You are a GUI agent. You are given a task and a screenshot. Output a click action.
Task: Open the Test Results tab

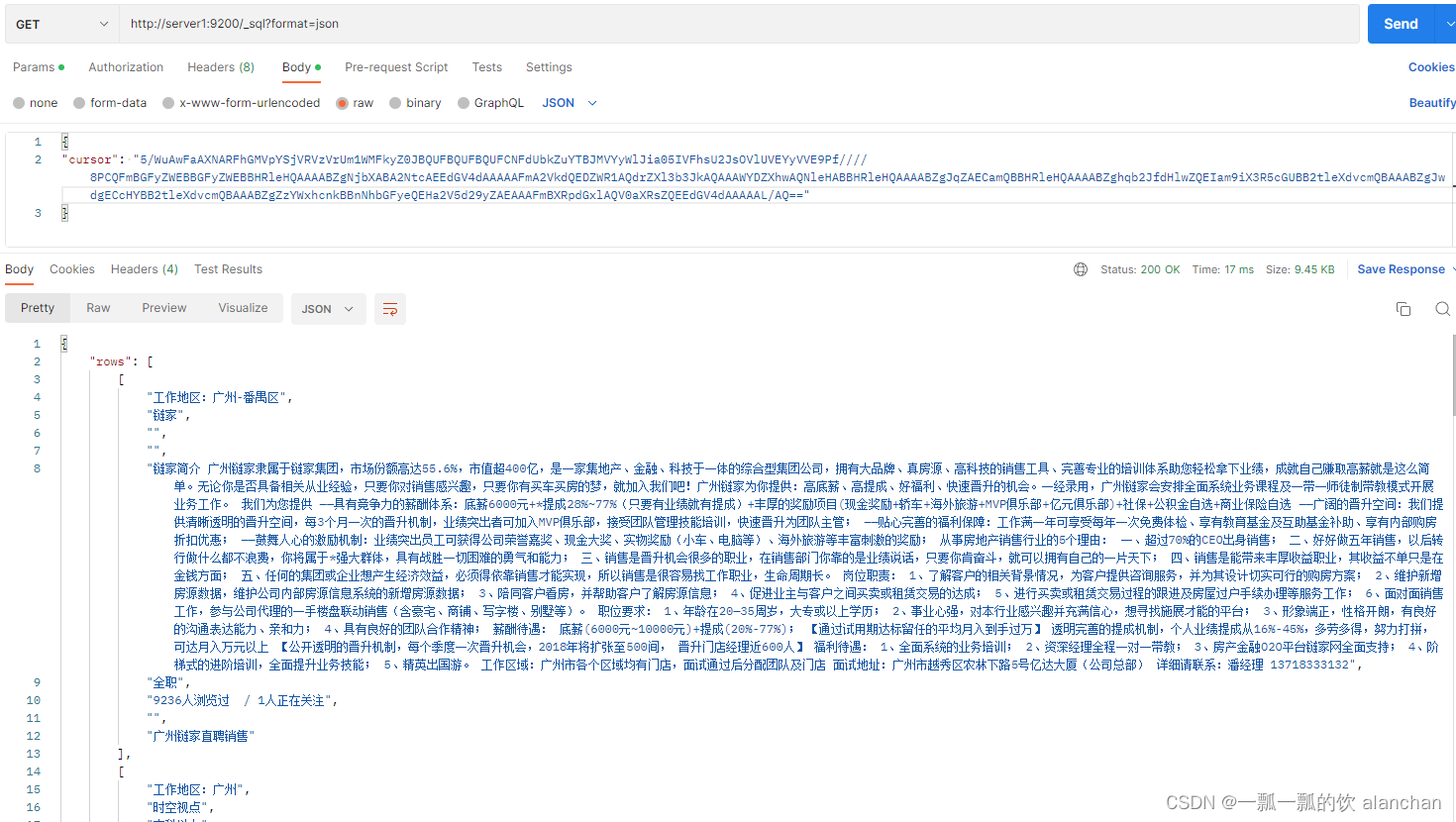pyautogui.click(x=228, y=269)
